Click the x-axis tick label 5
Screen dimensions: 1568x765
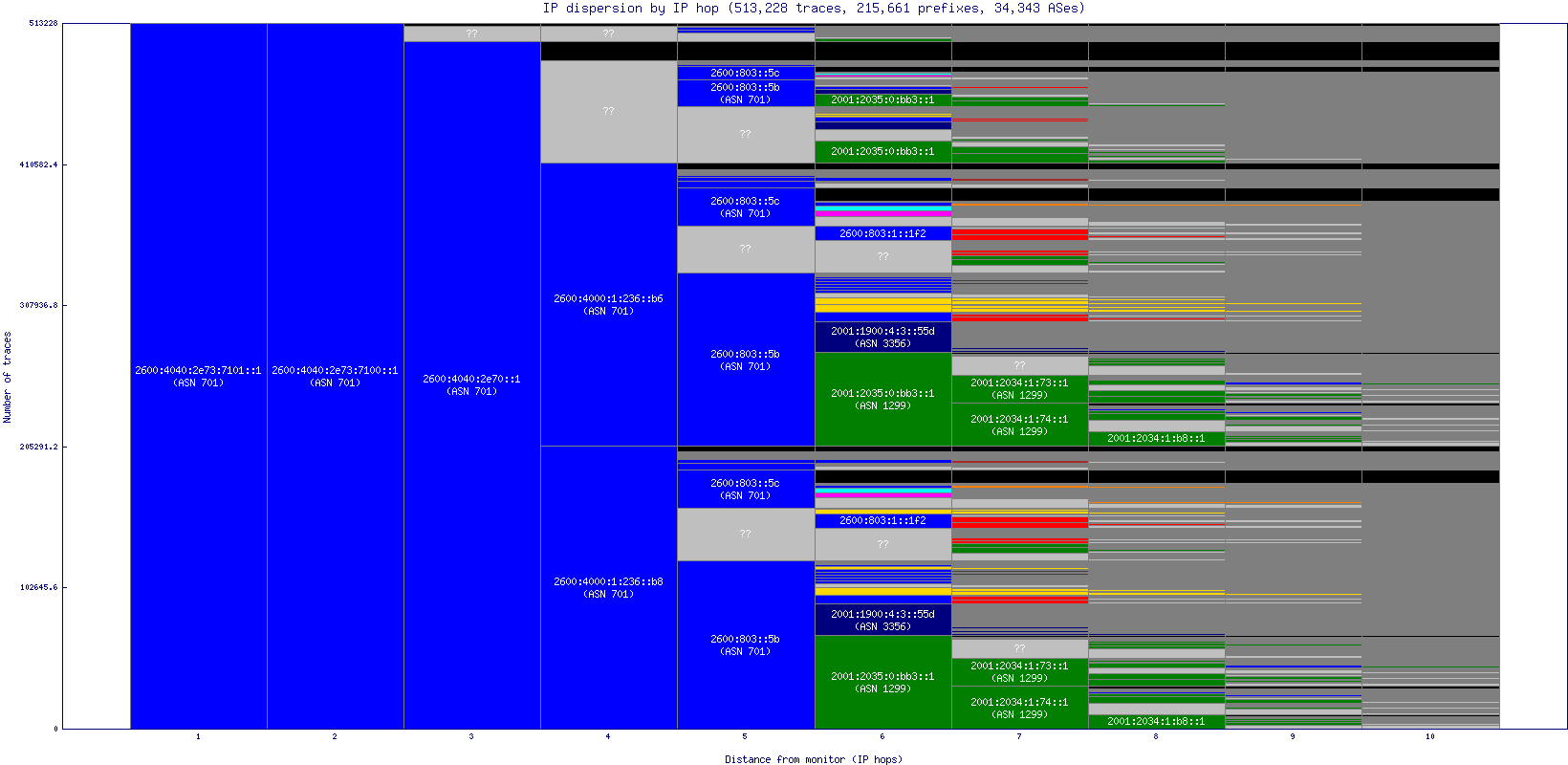pyautogui.click(x=745, y=736)
